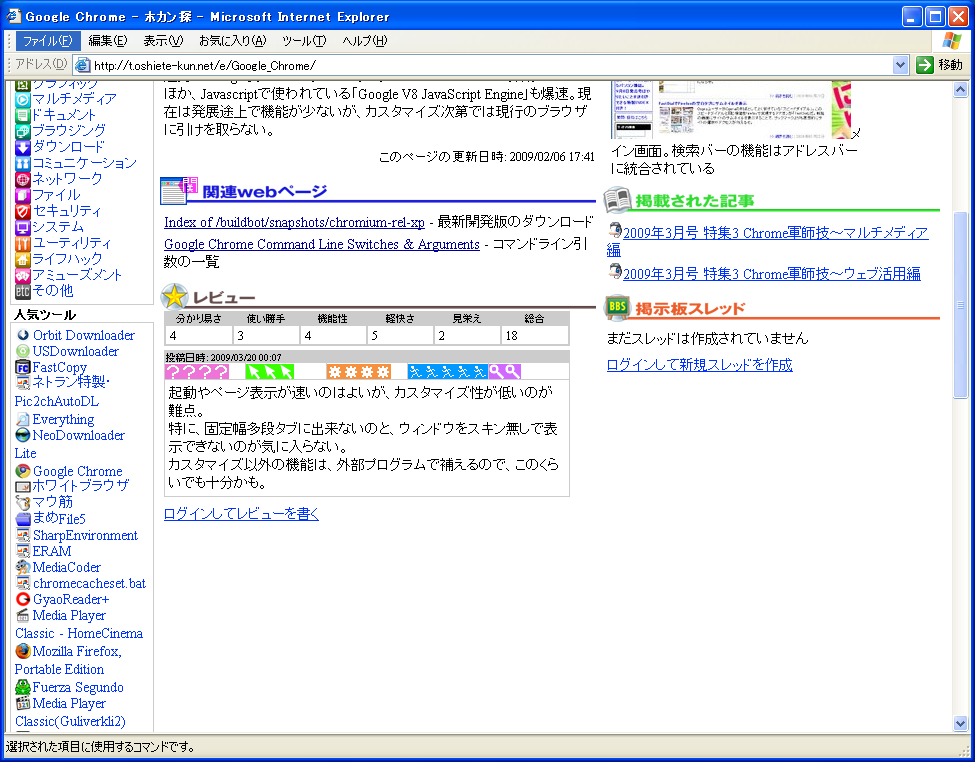This screenshot has height=762, width=975.
Task: Click the ユーティリティ category icon
Action: (x=22, y=244)
